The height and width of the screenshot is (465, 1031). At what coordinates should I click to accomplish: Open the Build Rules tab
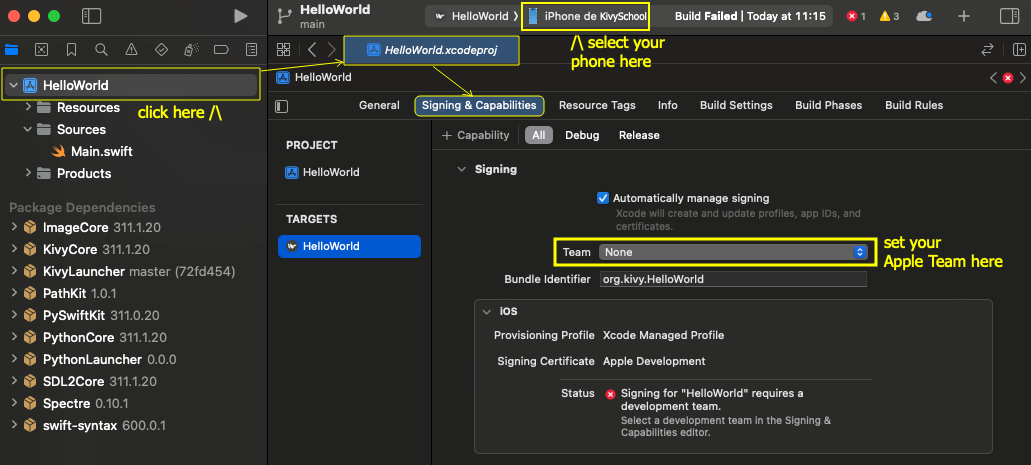(x=914, y=105)
